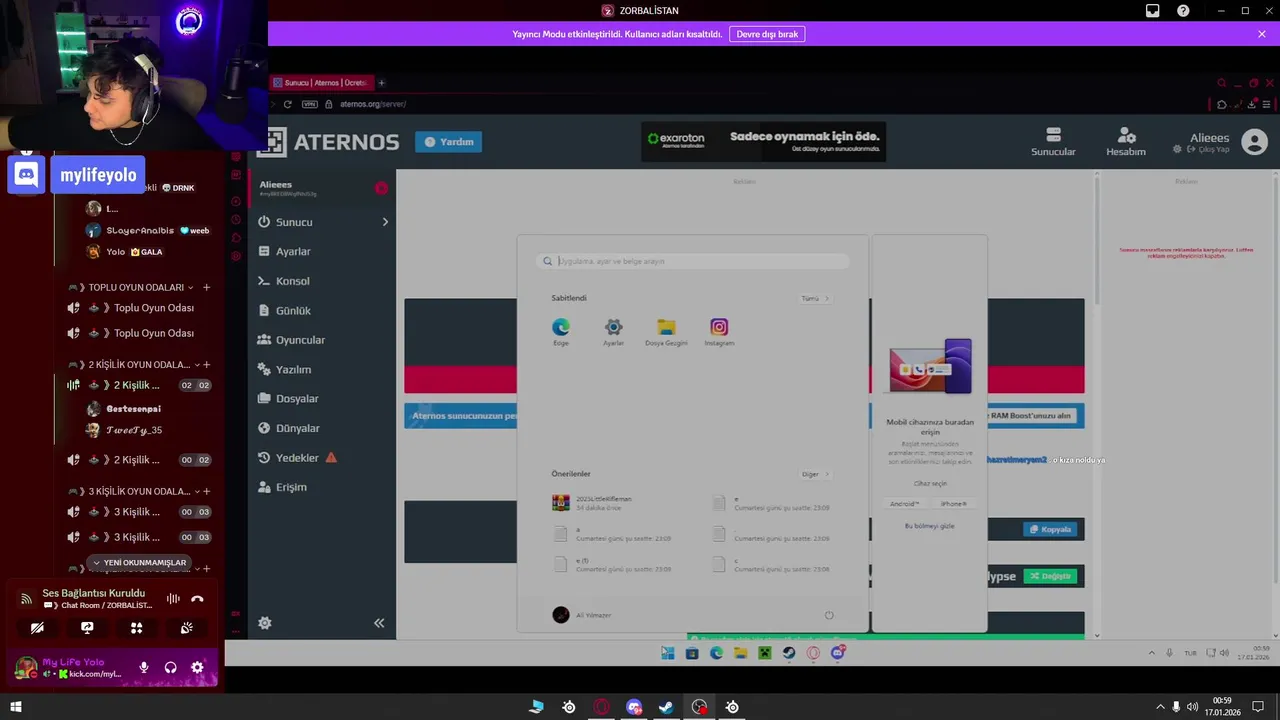Click the Alieees profile avatar

[x=1254, y=142]
